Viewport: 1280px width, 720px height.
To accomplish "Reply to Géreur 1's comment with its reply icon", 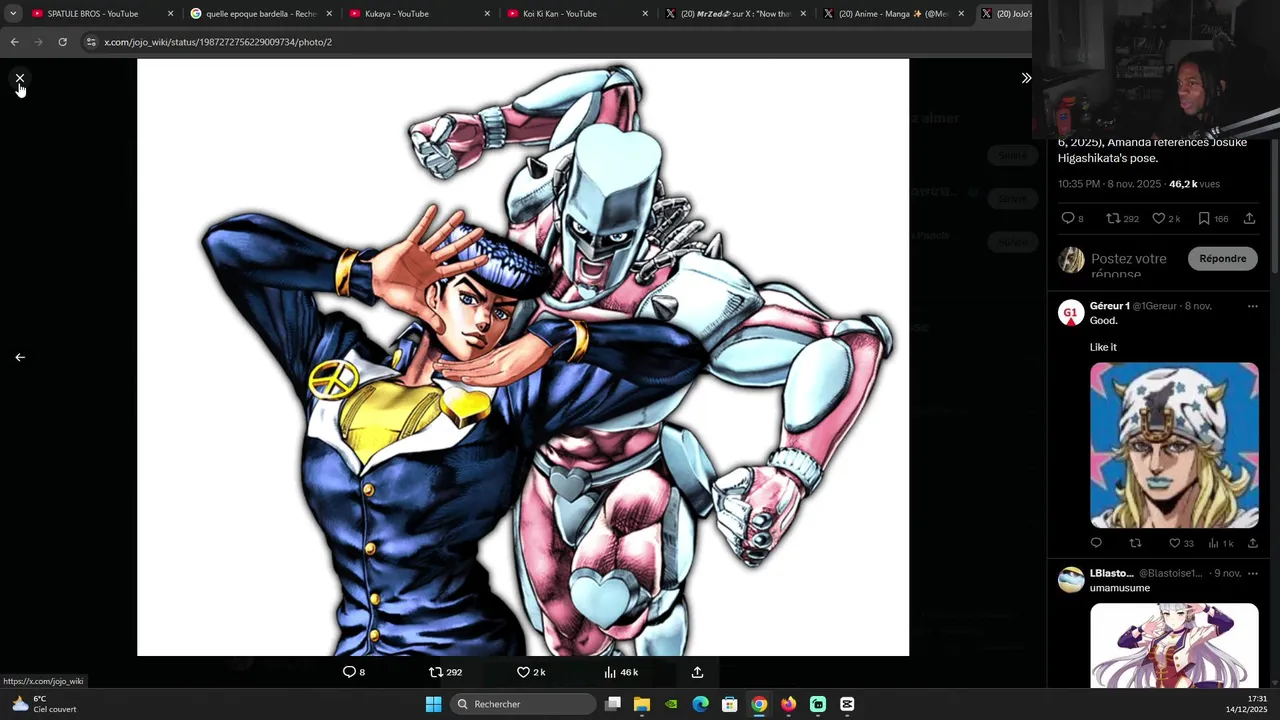I will tap(1096, 543).
